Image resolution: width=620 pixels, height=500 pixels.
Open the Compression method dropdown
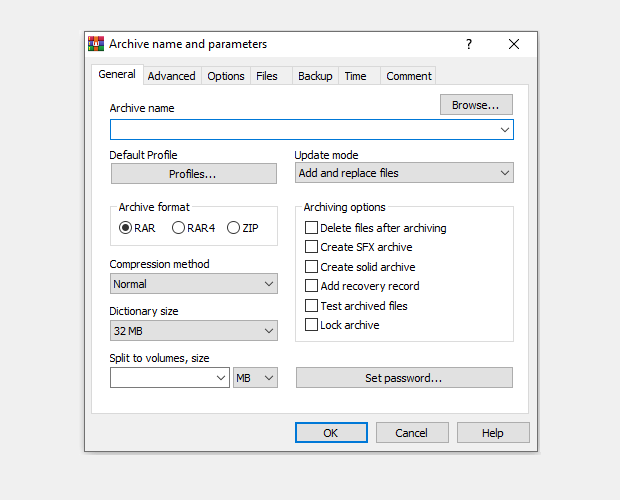click(x=194, y=284)
